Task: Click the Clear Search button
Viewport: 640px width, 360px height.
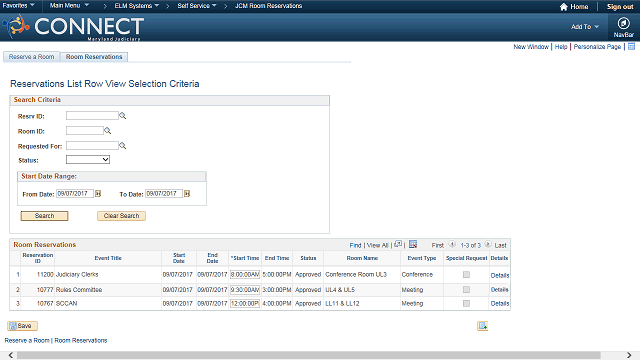Action: (x=121, y=216)
